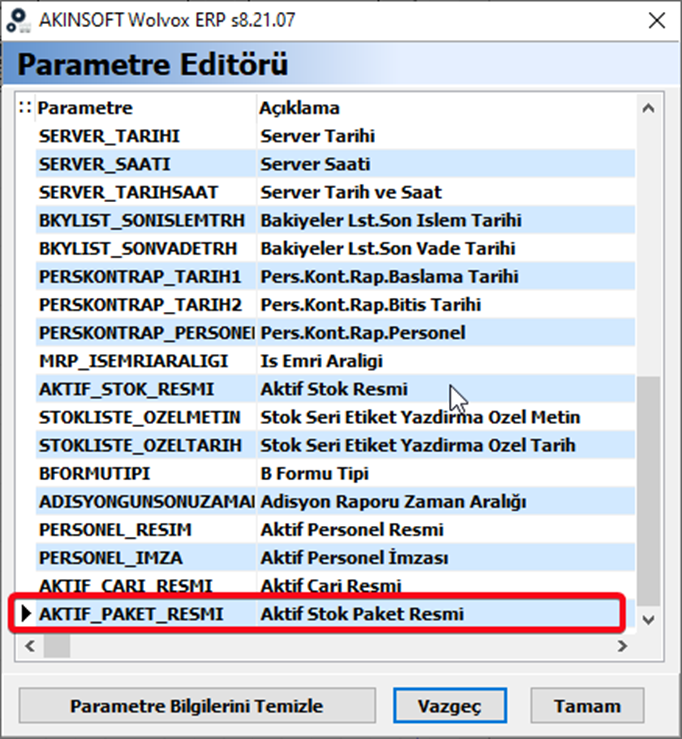
Task: Click the grid options icon beside Parametre header
Action: coord(25,107)
